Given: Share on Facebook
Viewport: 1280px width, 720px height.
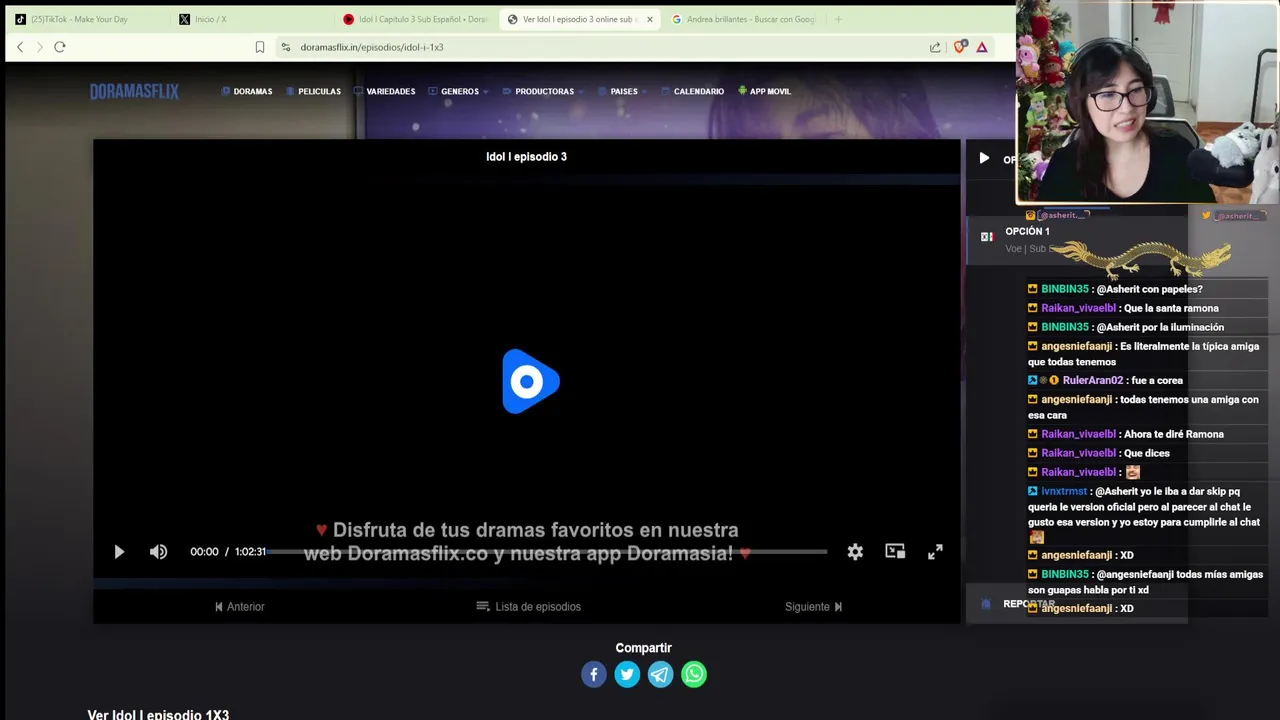Looking at the screenshot, I should pyautogui.click(x=594, y=674).
